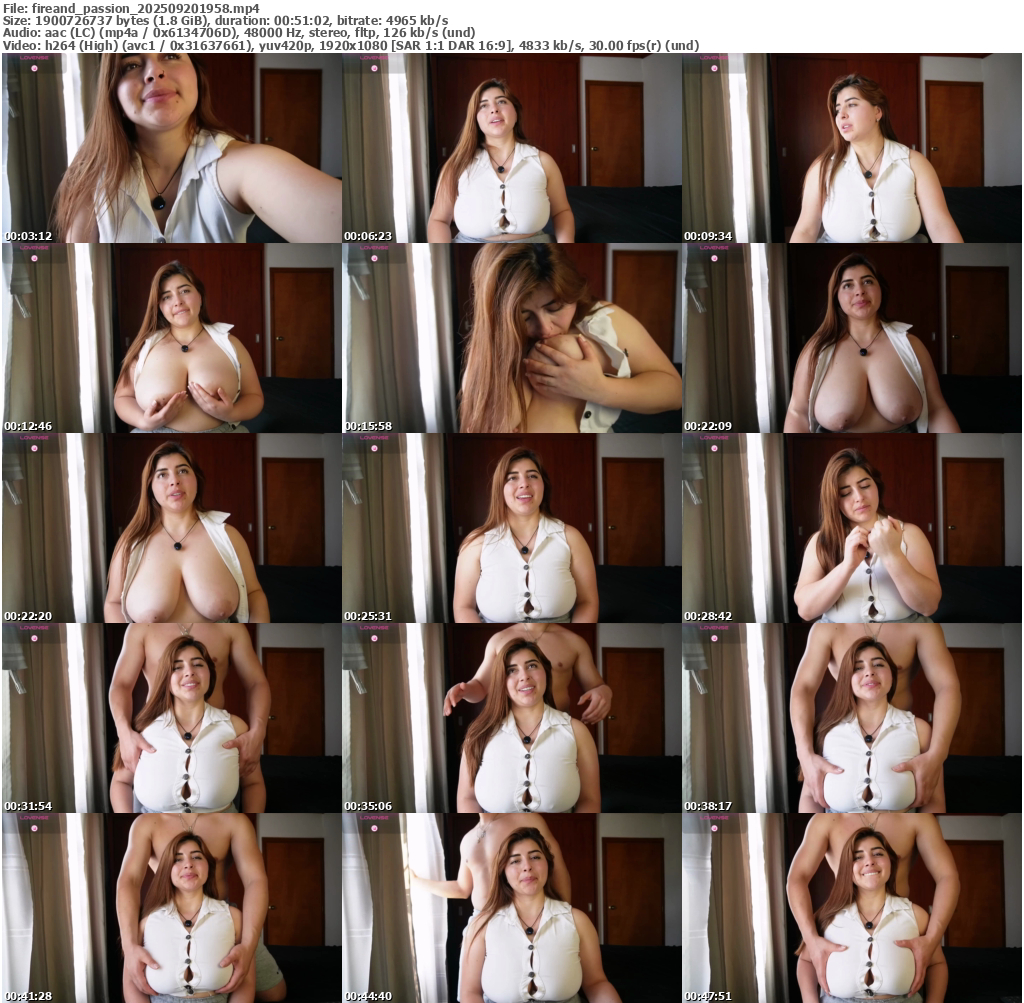The width and height of the screenshot is (1024, 1003).
Task: Click the file name text in header
Action: coord(130,7)
